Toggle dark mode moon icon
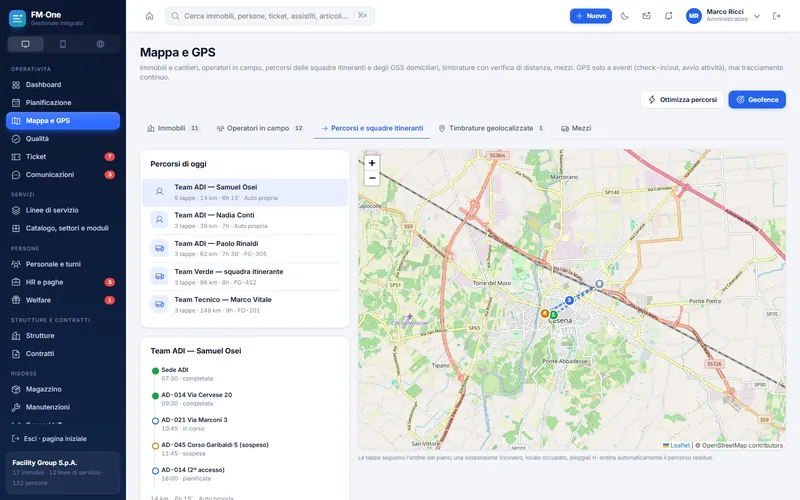Screen dimensions: 800x500 pos(624,16)
